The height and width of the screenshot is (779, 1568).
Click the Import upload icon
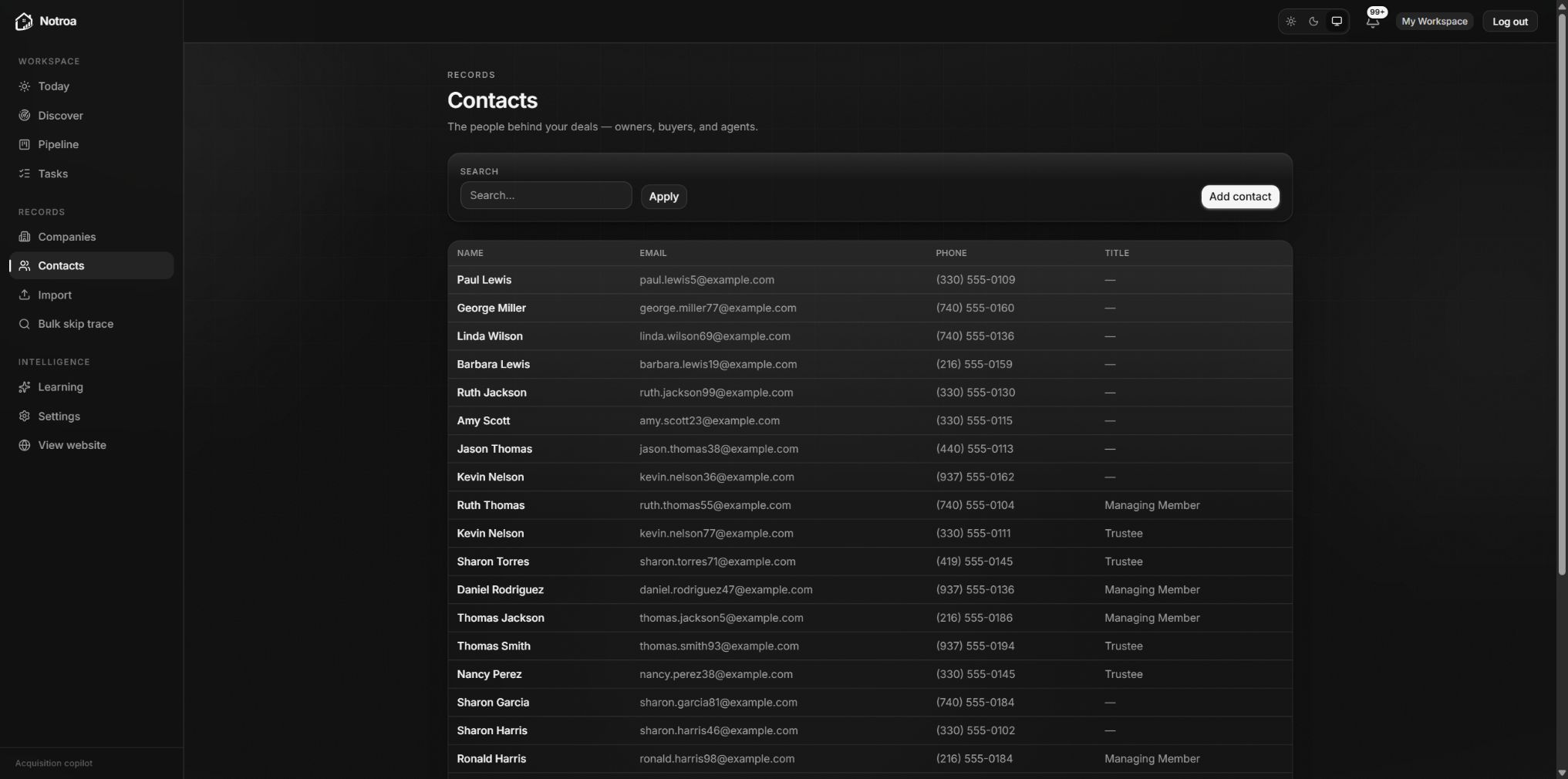(x=25, y=295)
